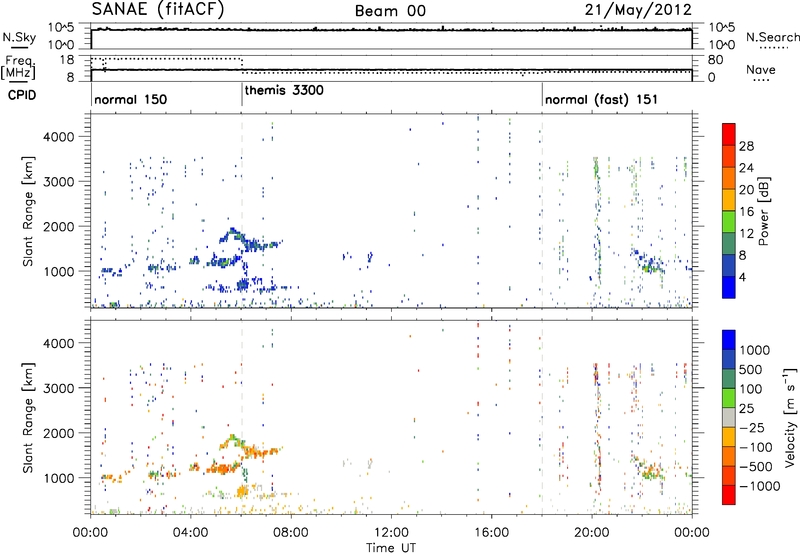Click the "04:00" time tick label
Viewport: 800px width, 554px height.
point(190,533)
